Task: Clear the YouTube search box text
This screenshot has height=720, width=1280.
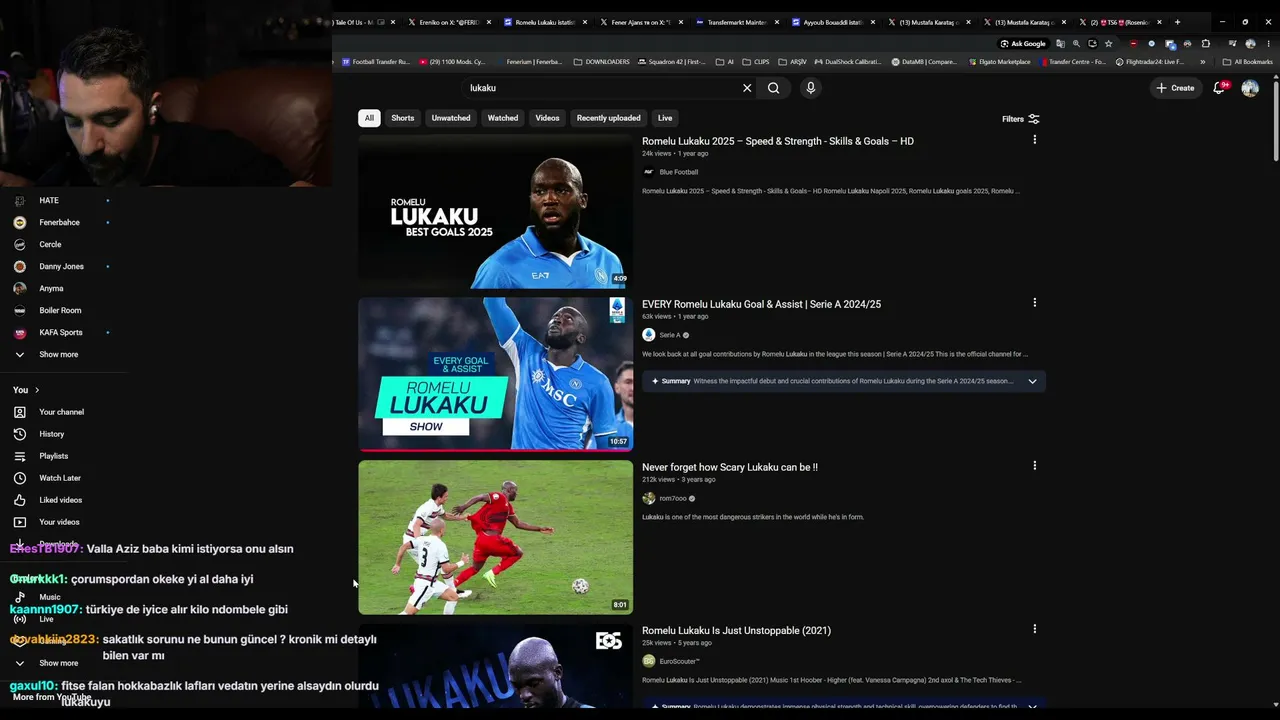Action: point(747,88)
